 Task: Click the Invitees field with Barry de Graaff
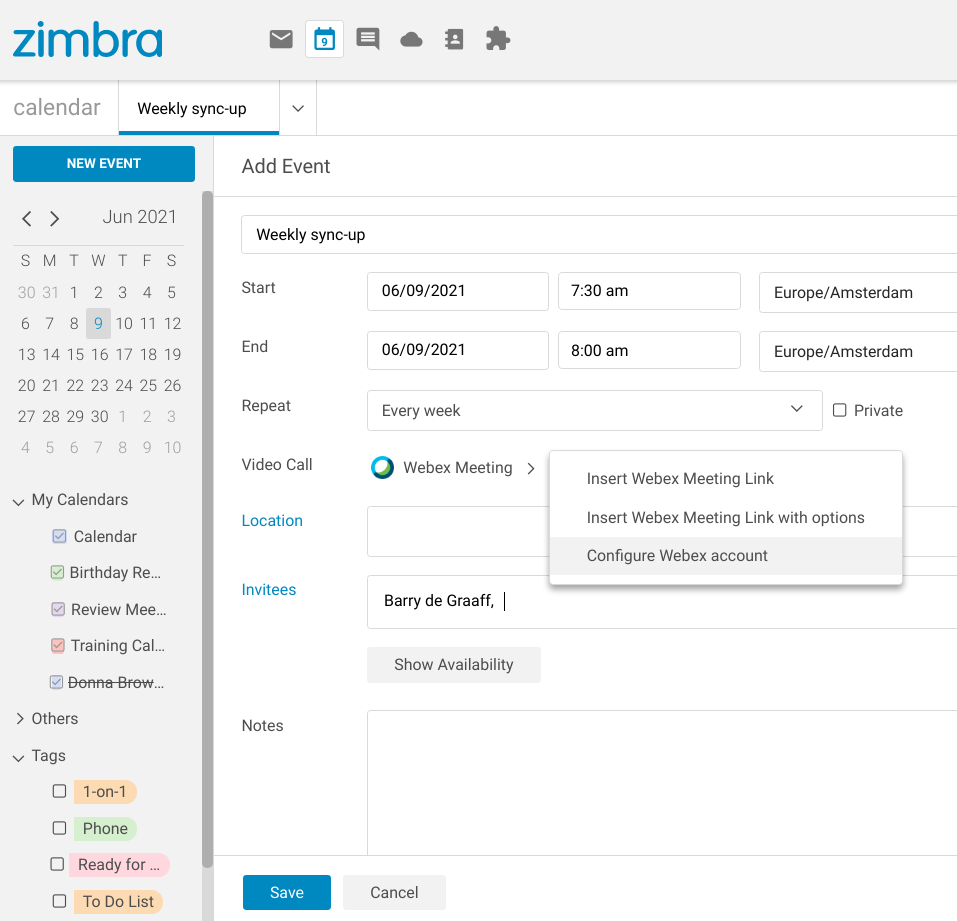point(662,601)
